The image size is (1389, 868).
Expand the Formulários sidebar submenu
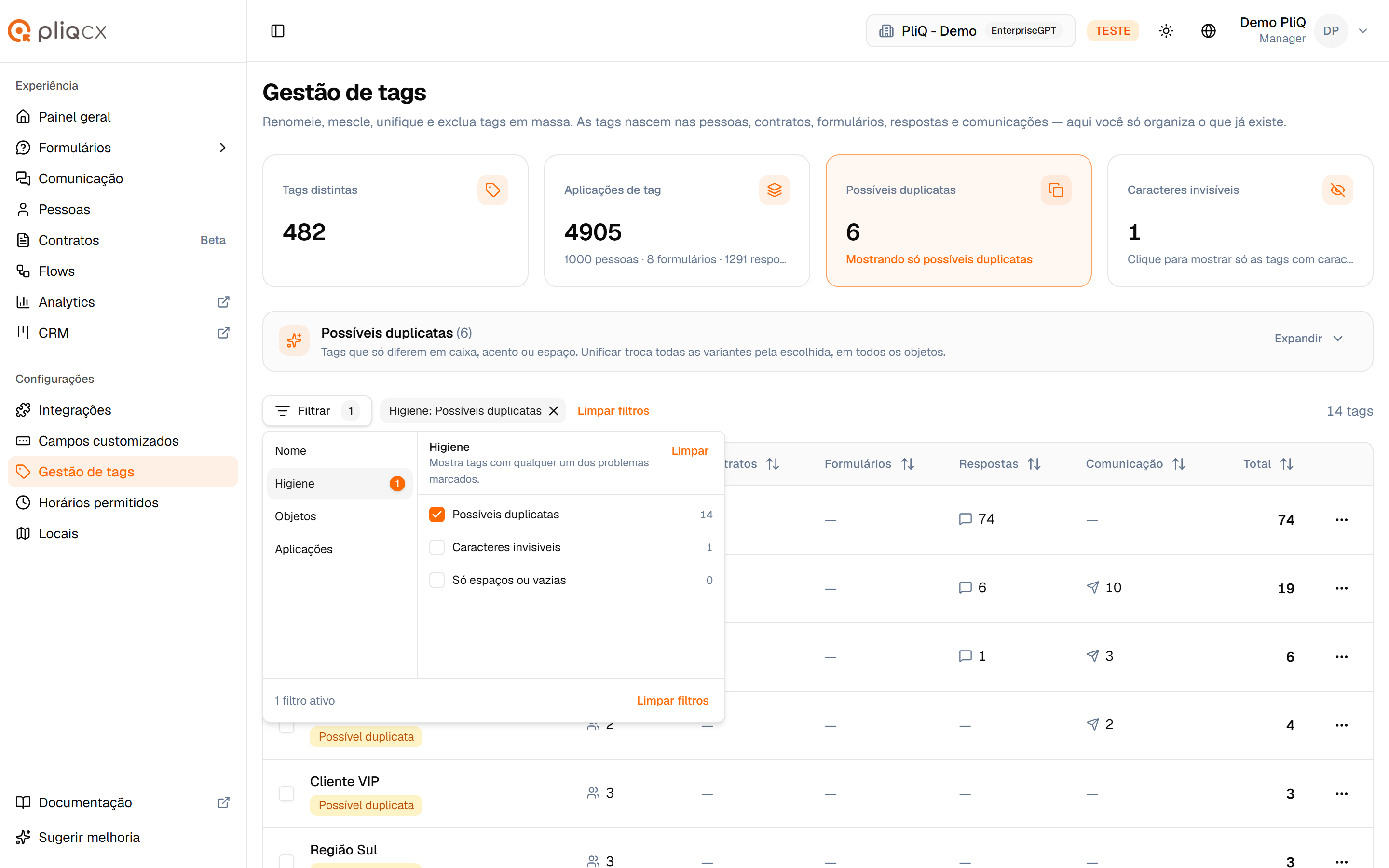[x=223, y=148]
